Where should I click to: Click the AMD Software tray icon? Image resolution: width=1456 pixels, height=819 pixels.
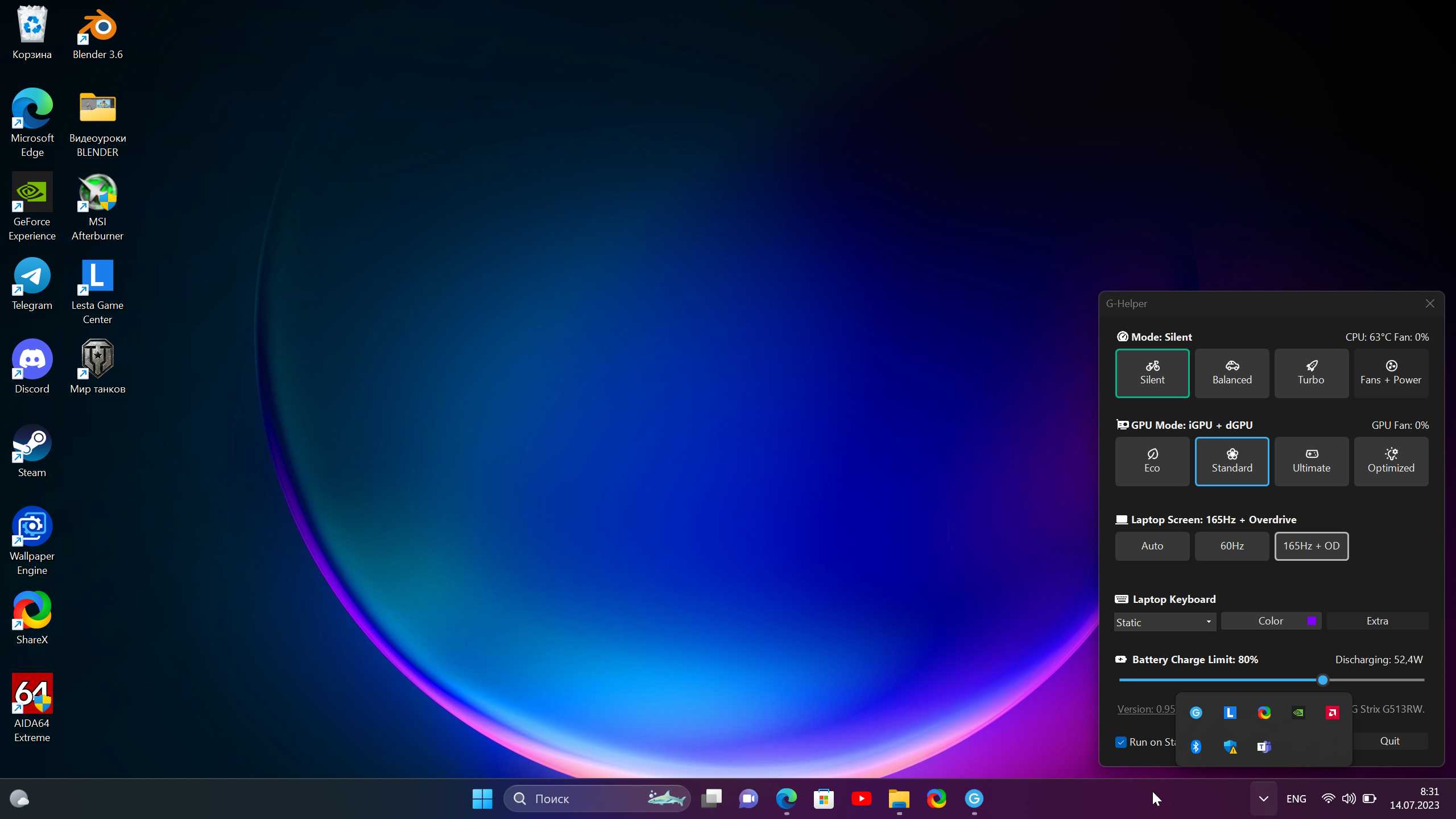(x=1332, y=713)
